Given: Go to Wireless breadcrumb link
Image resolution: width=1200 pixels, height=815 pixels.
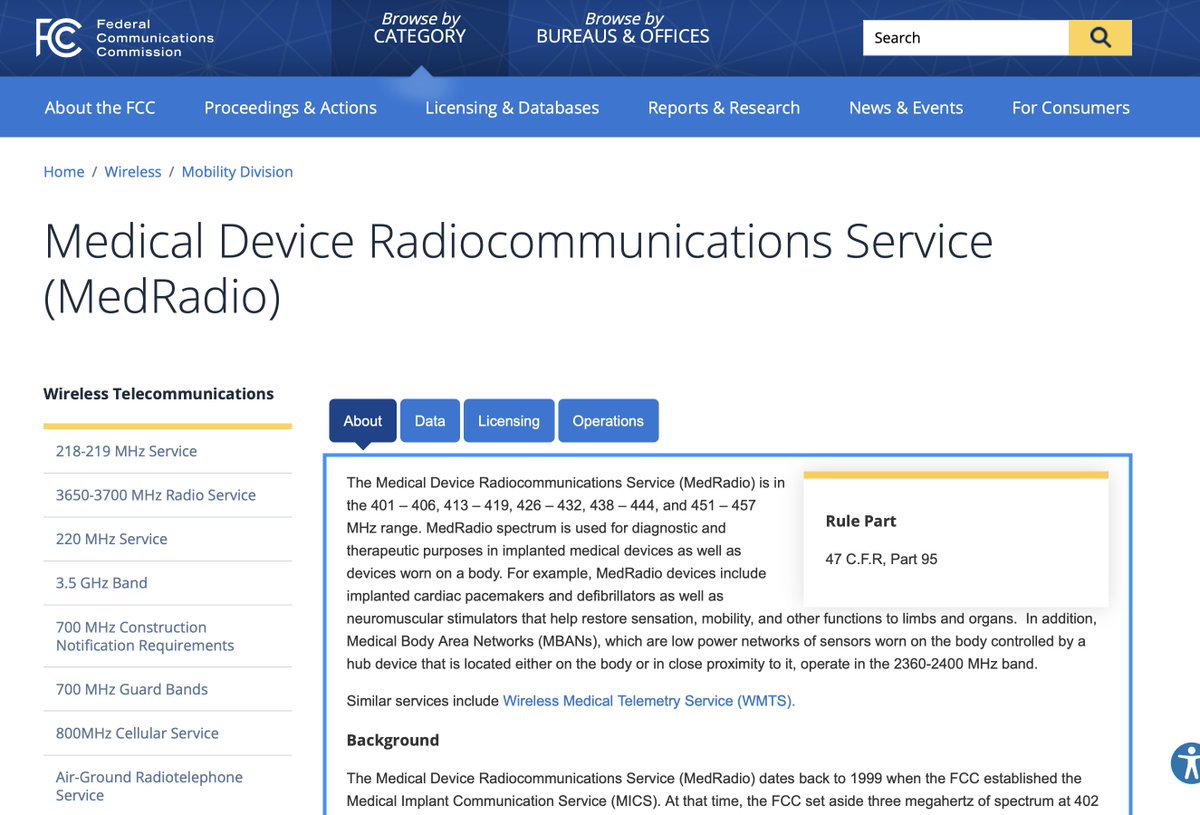Looking at the screenshot, I should 133,172.
